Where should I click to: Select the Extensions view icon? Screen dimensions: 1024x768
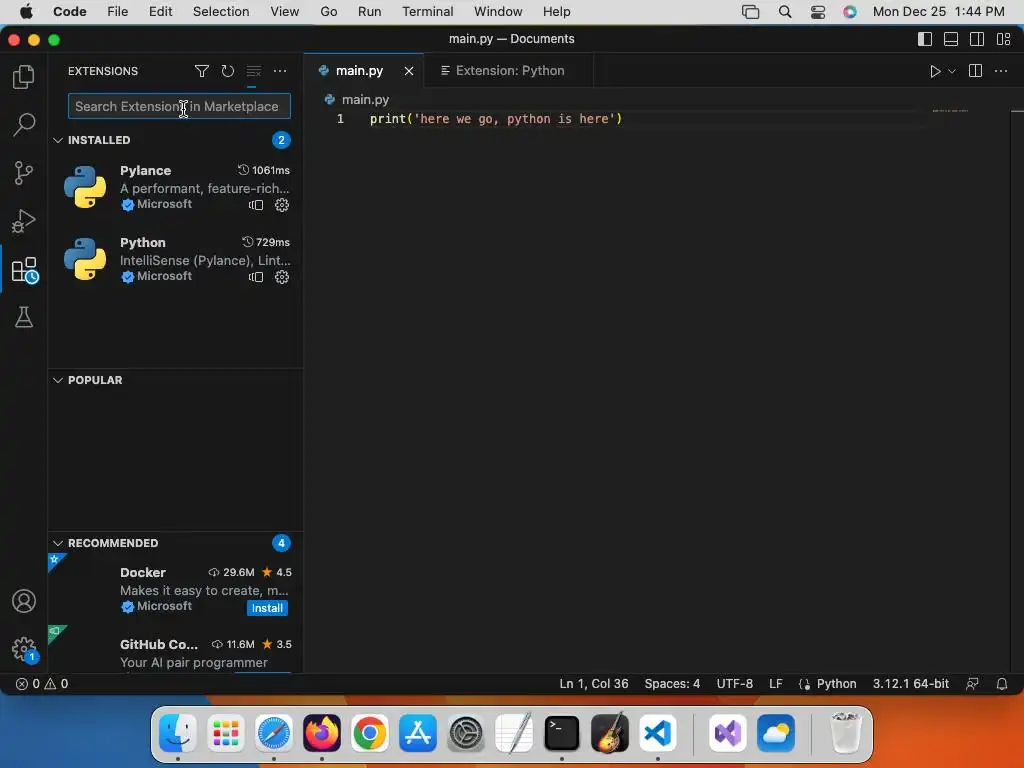[x=25, y=270]
